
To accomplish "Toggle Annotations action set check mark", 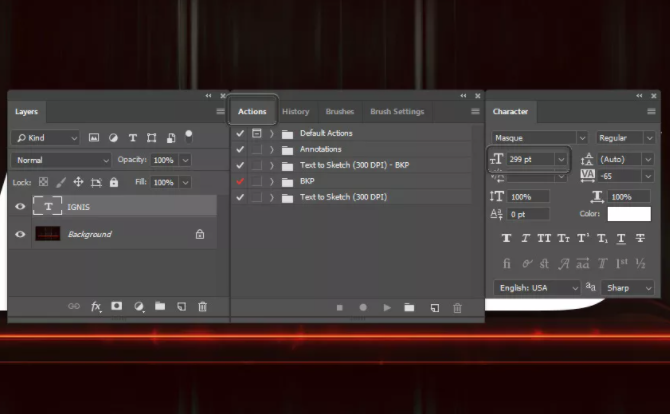I will click(240, 149).
